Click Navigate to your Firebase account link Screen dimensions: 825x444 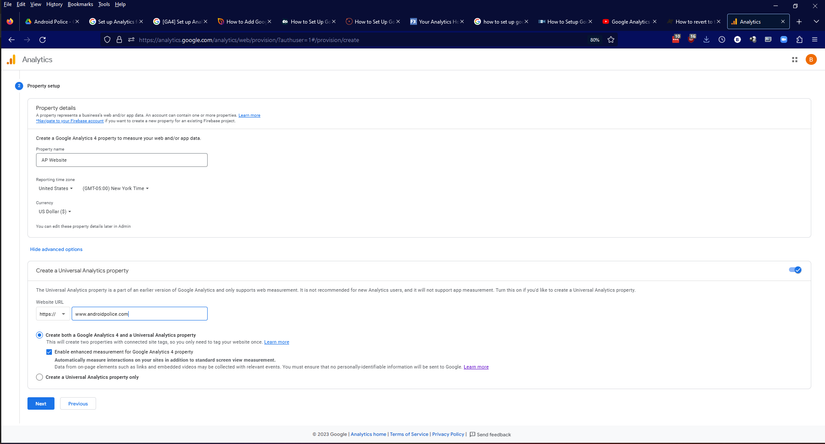69,121
